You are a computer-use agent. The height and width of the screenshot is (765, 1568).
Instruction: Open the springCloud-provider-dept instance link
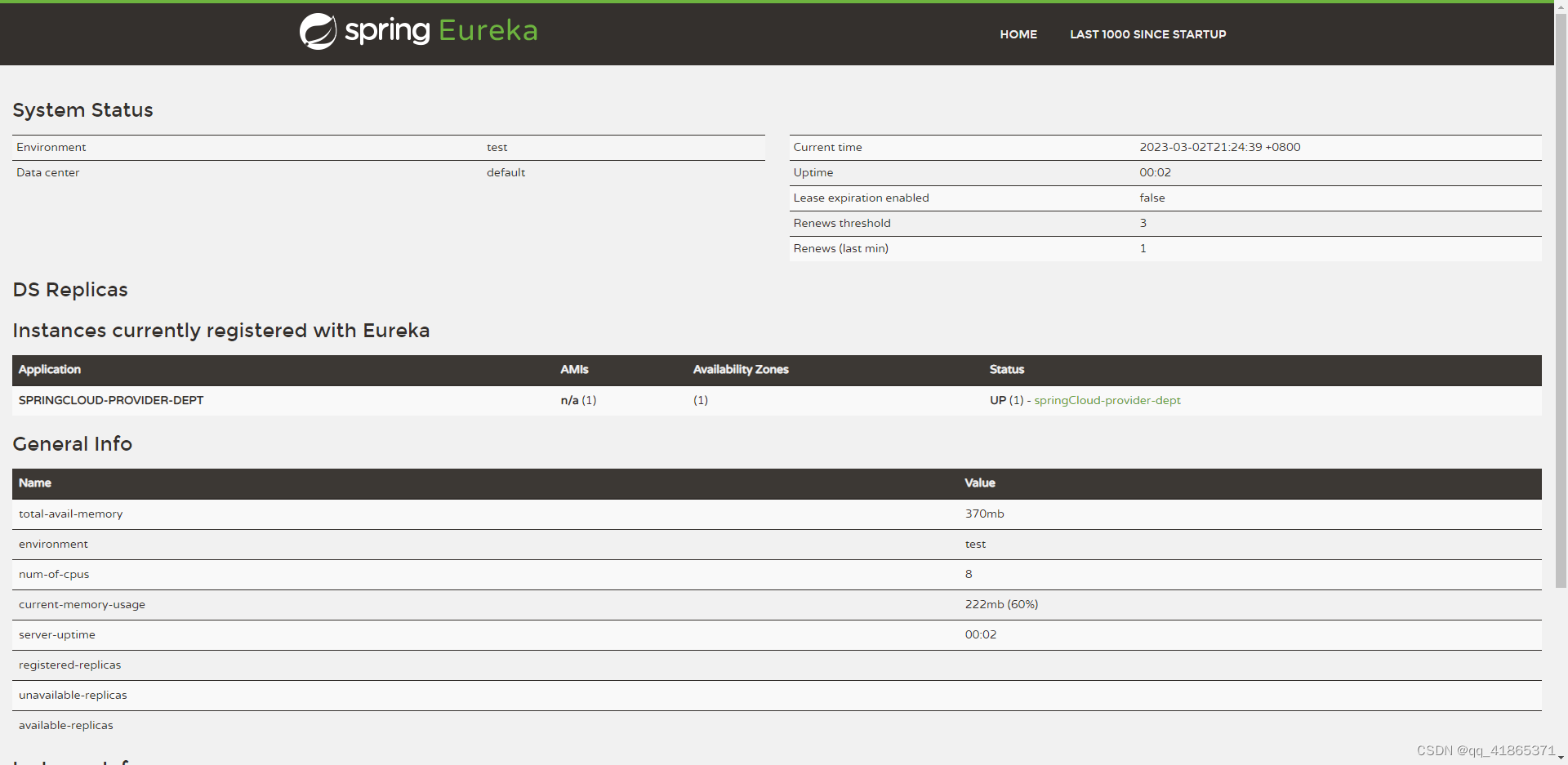tap(1107, 400)
